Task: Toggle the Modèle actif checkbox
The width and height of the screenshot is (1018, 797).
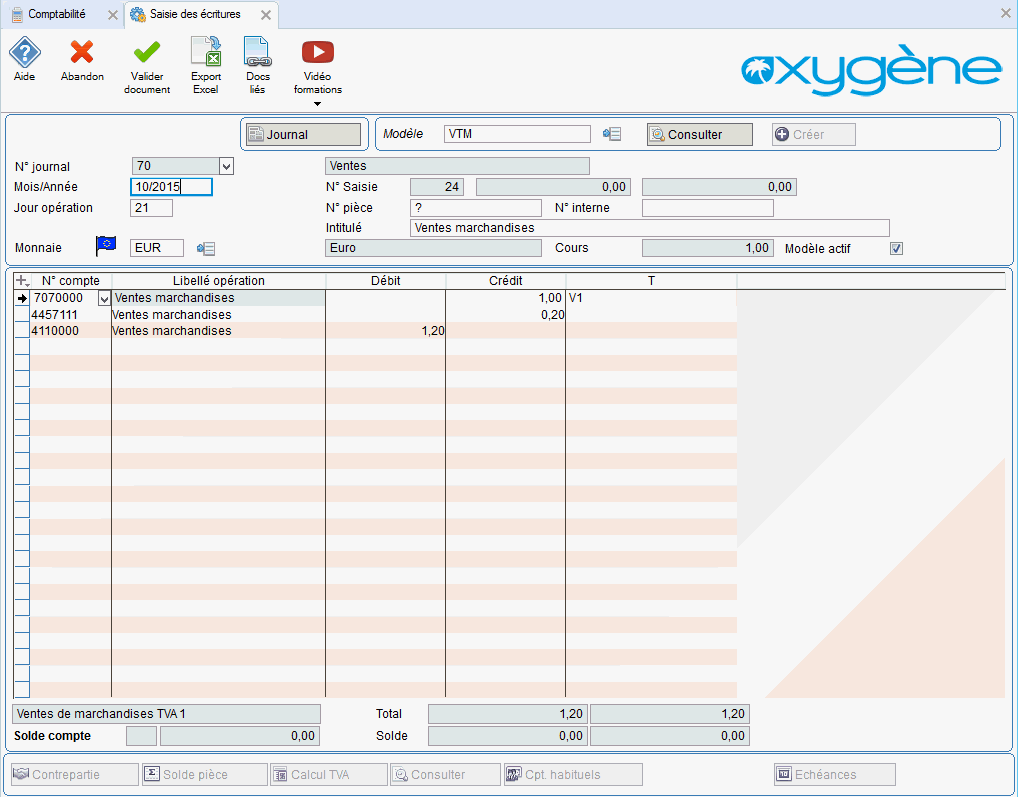Action: click(897, 249)
